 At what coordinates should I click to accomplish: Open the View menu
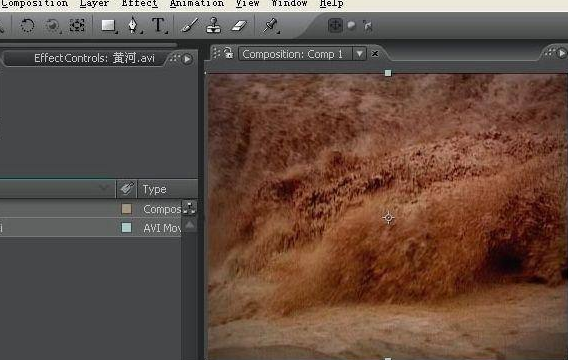pyautogui.click(x=248, y=4)
